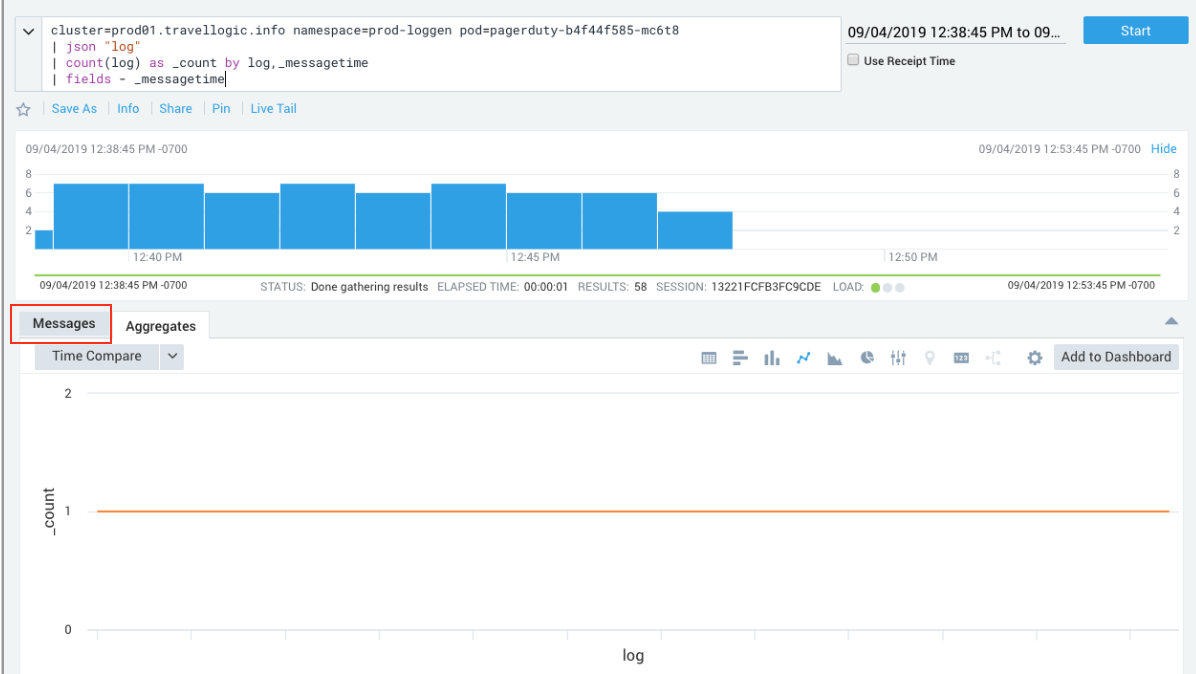Viewport: 1196px width, 674px height.
Task: Switch to table view icon
Action: (709, 358)
